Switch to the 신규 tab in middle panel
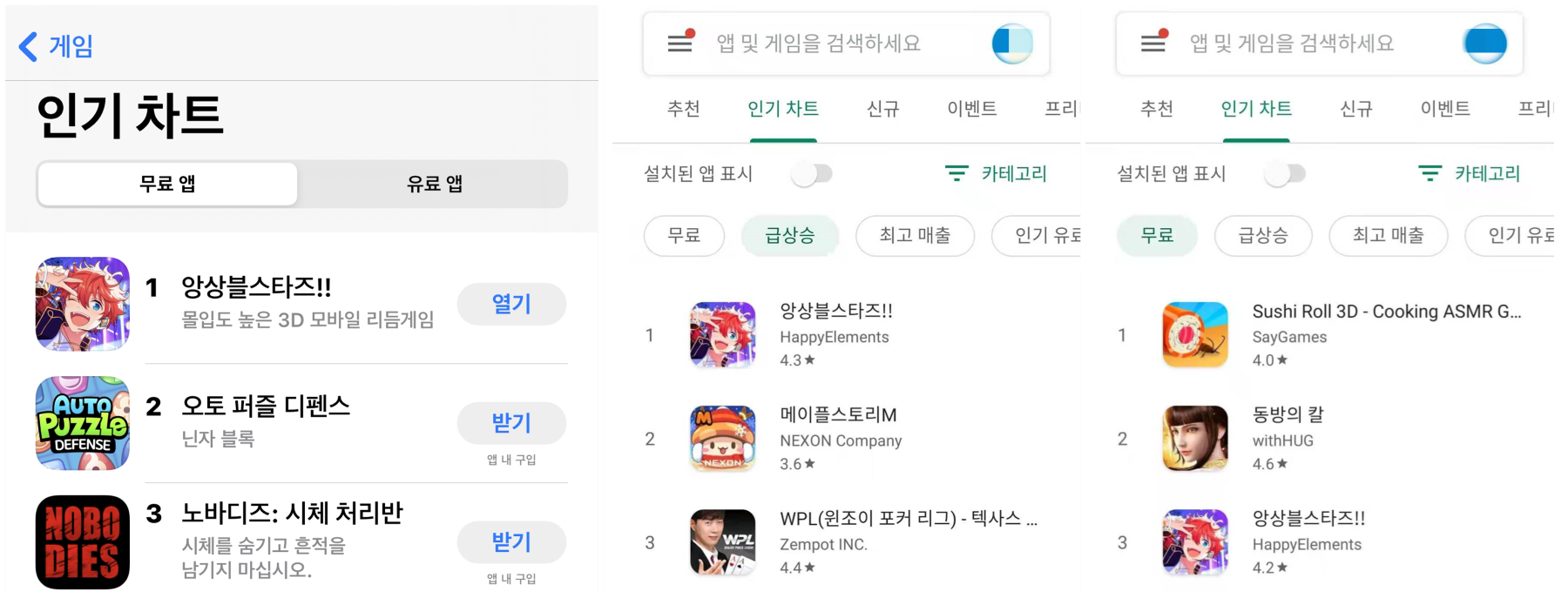 coord(882,109)
